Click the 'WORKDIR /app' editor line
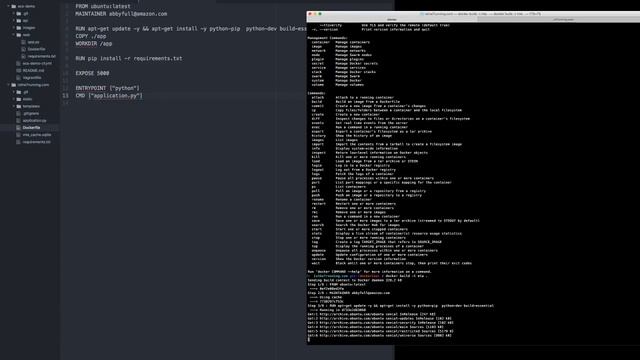Image resolution: width=640 pixels, height=360 pixels. tap(93, 44)
